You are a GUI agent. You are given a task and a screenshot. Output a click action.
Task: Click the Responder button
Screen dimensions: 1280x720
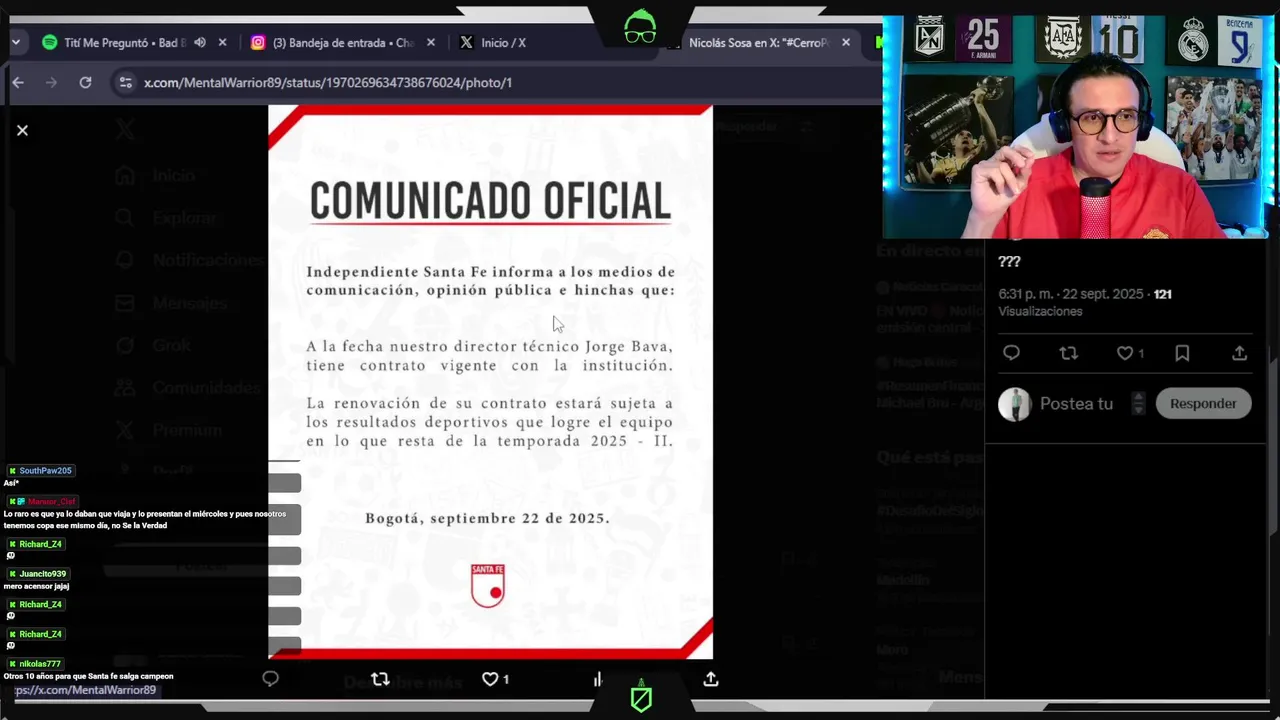[1203, 404]
